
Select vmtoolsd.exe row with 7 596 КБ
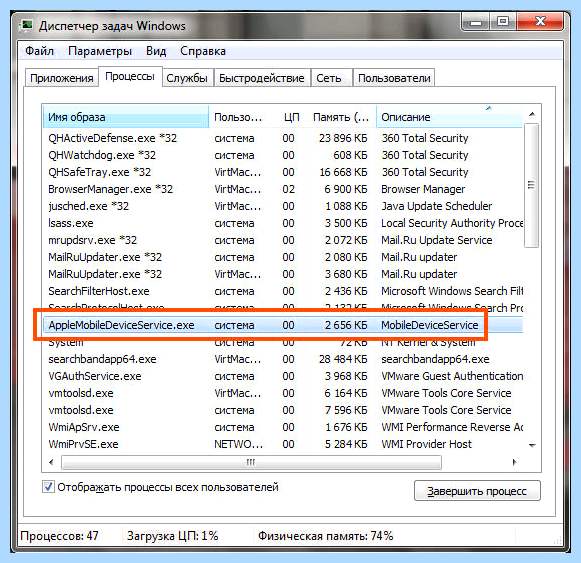coord(283,410)
